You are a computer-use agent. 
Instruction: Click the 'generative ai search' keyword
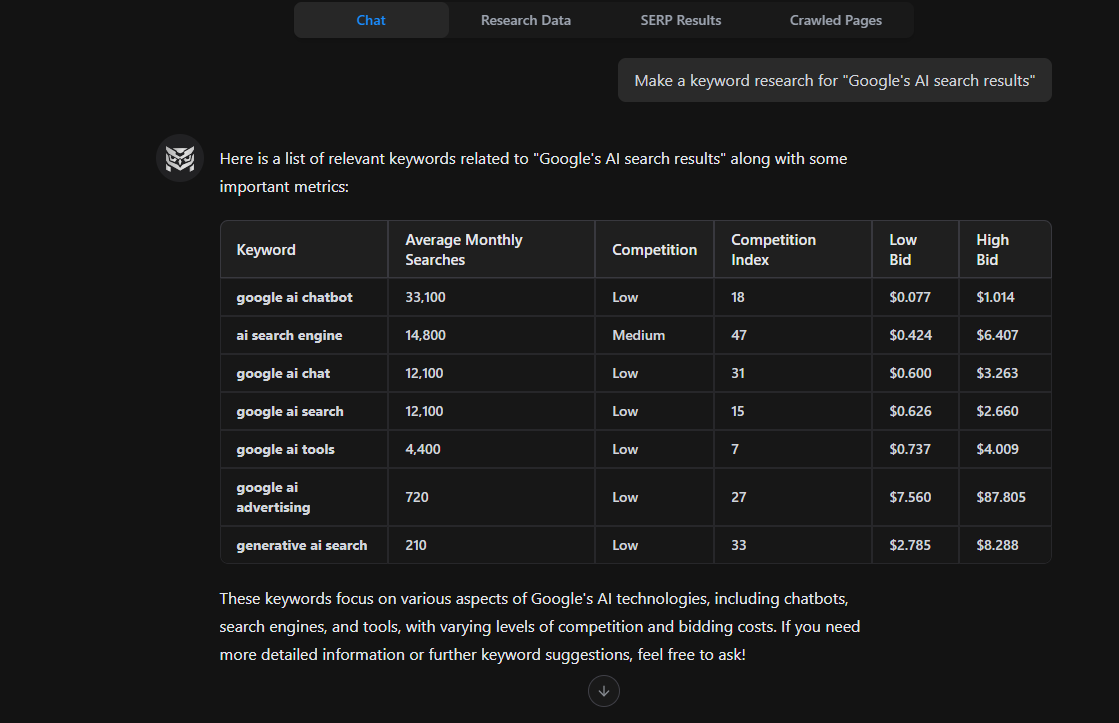click(x=302, y=545)
